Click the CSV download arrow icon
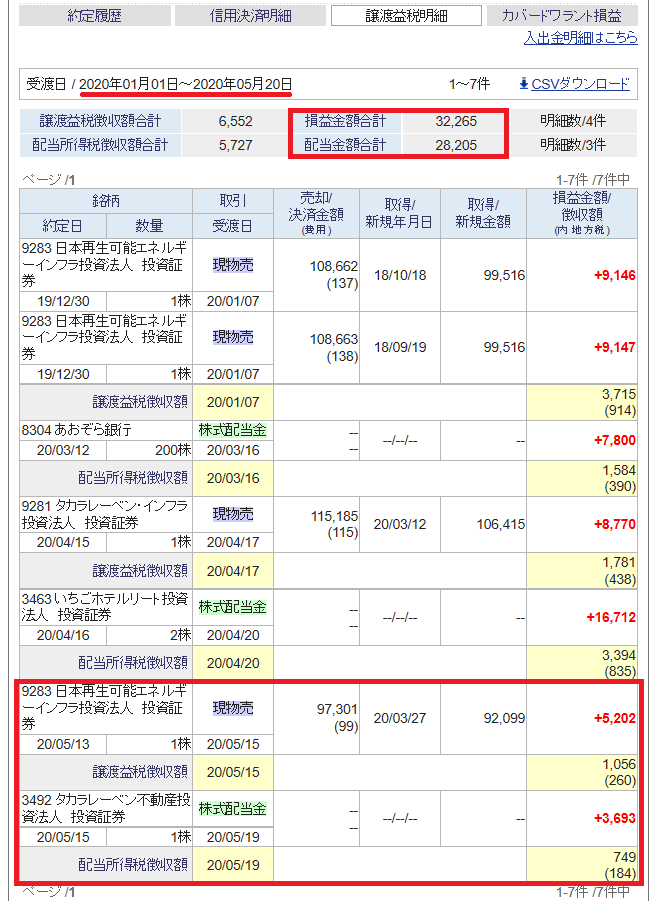The image size is (651, 901). coord(523,84)
